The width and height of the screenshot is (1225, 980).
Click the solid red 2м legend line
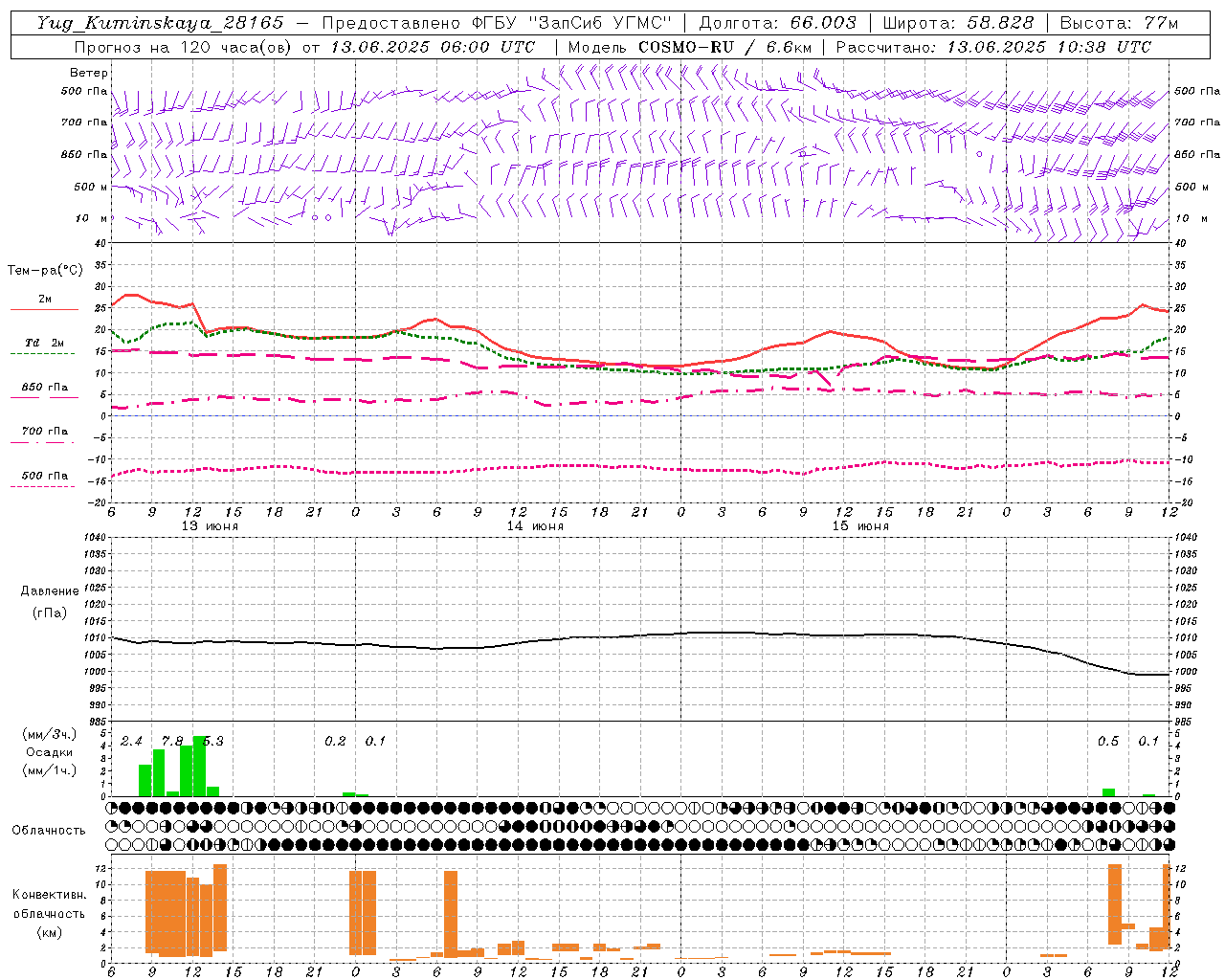(x=44, y=310)
